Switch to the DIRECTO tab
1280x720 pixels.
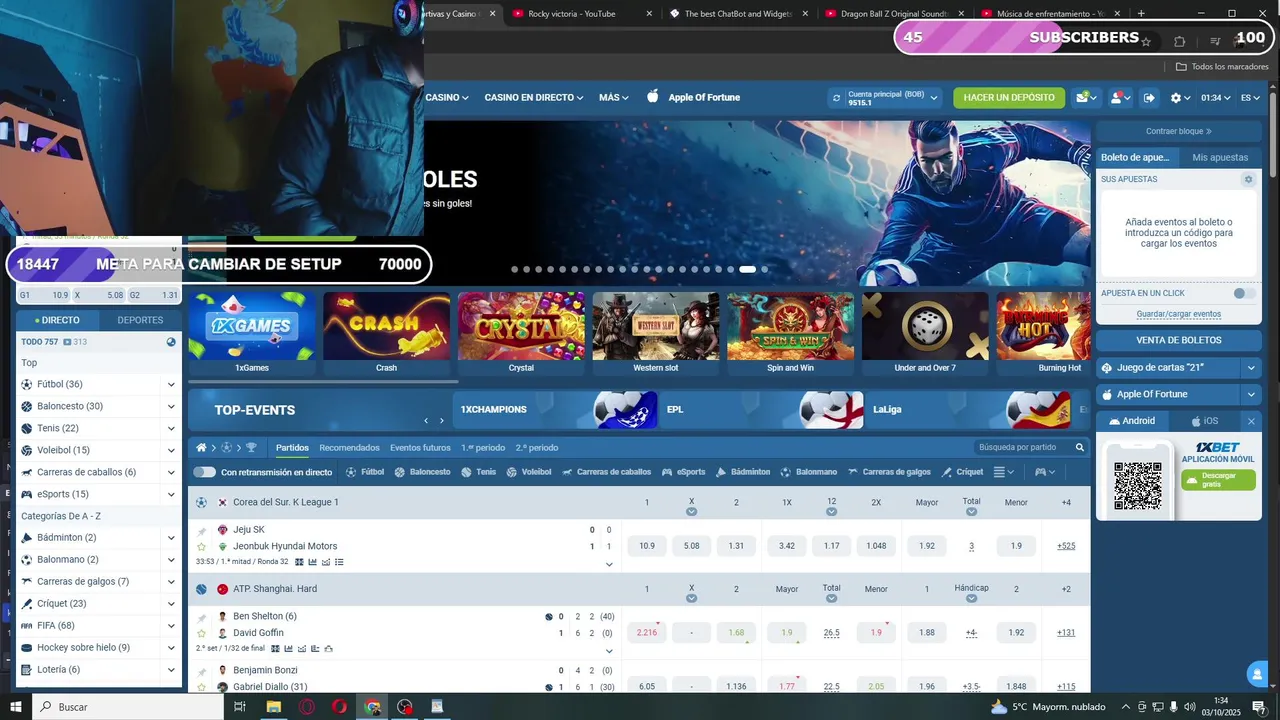click(57, 320)
